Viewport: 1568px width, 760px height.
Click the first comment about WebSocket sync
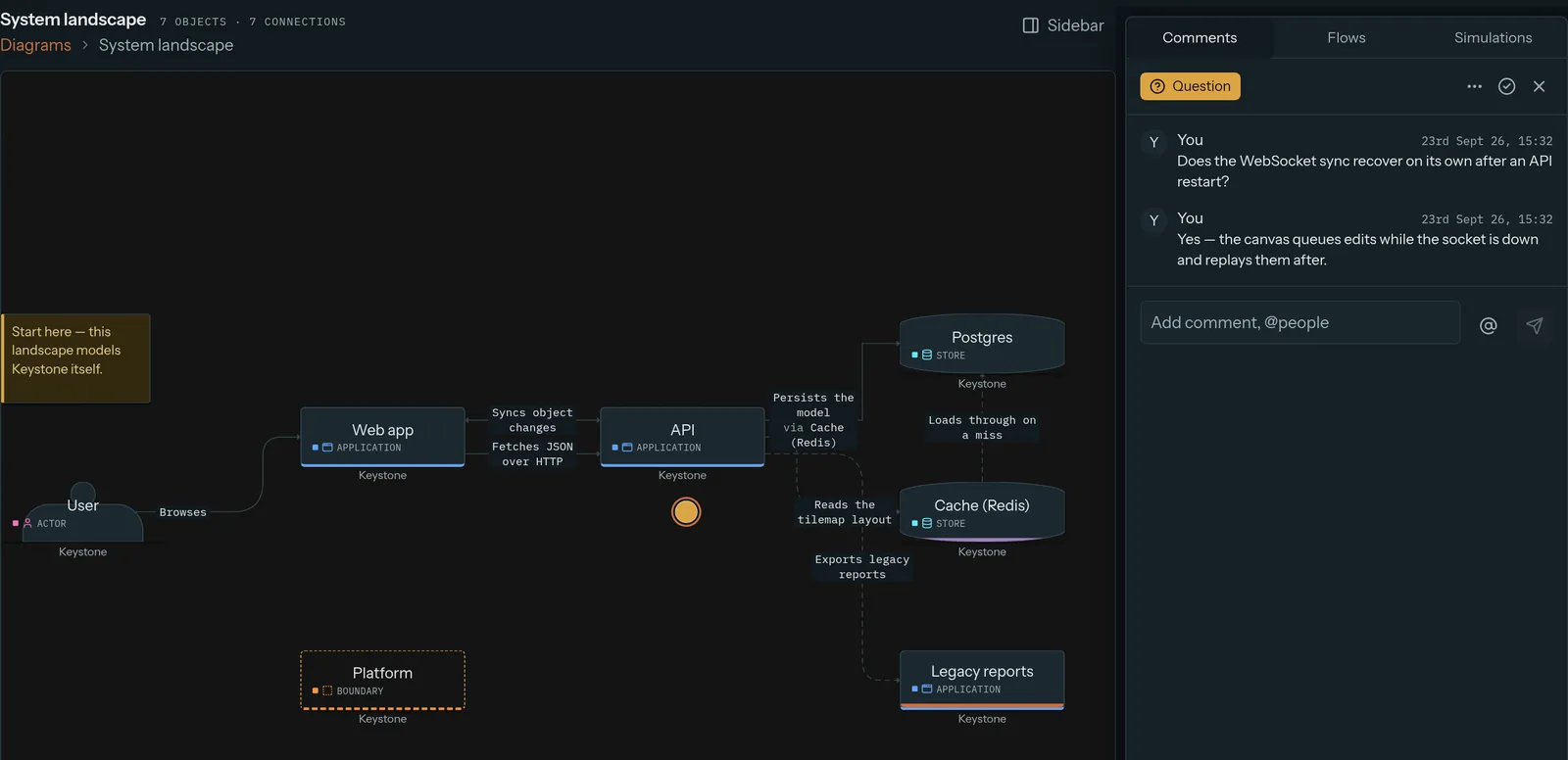(1364, 171)
